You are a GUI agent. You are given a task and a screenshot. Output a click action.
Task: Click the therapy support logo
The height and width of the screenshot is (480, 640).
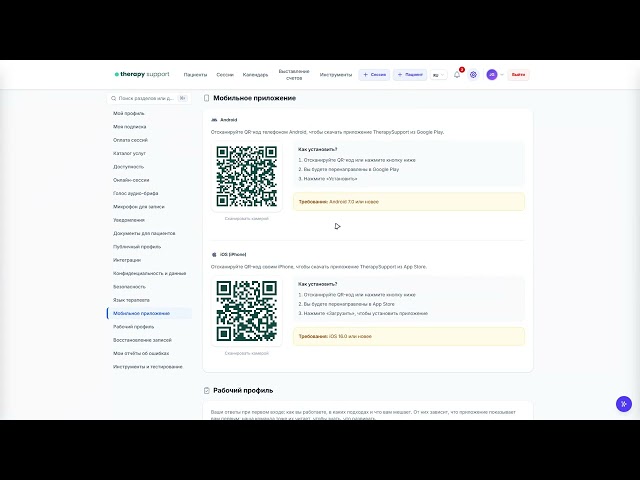click(x=142, y=74)
